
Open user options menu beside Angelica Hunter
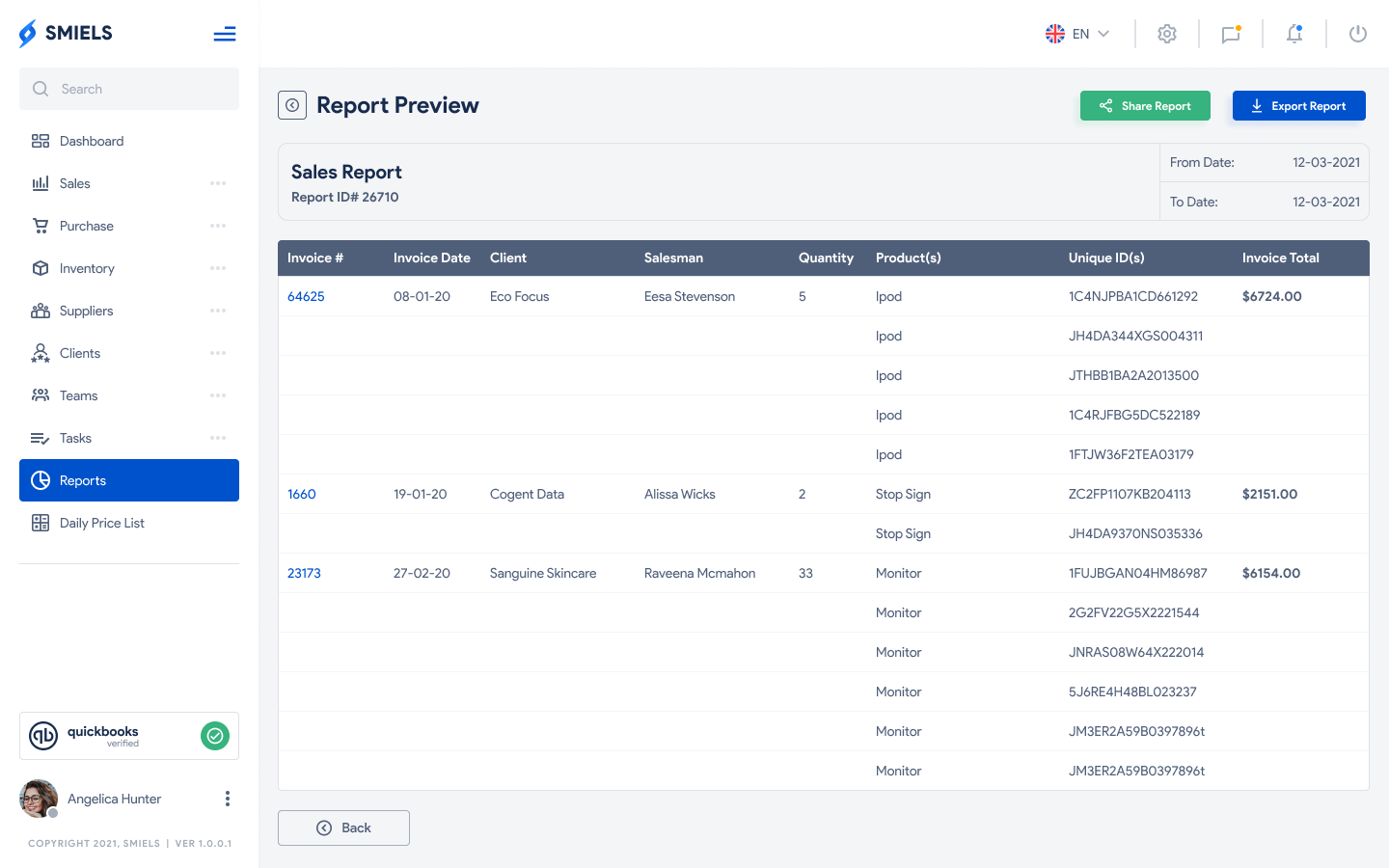(228, 799)
